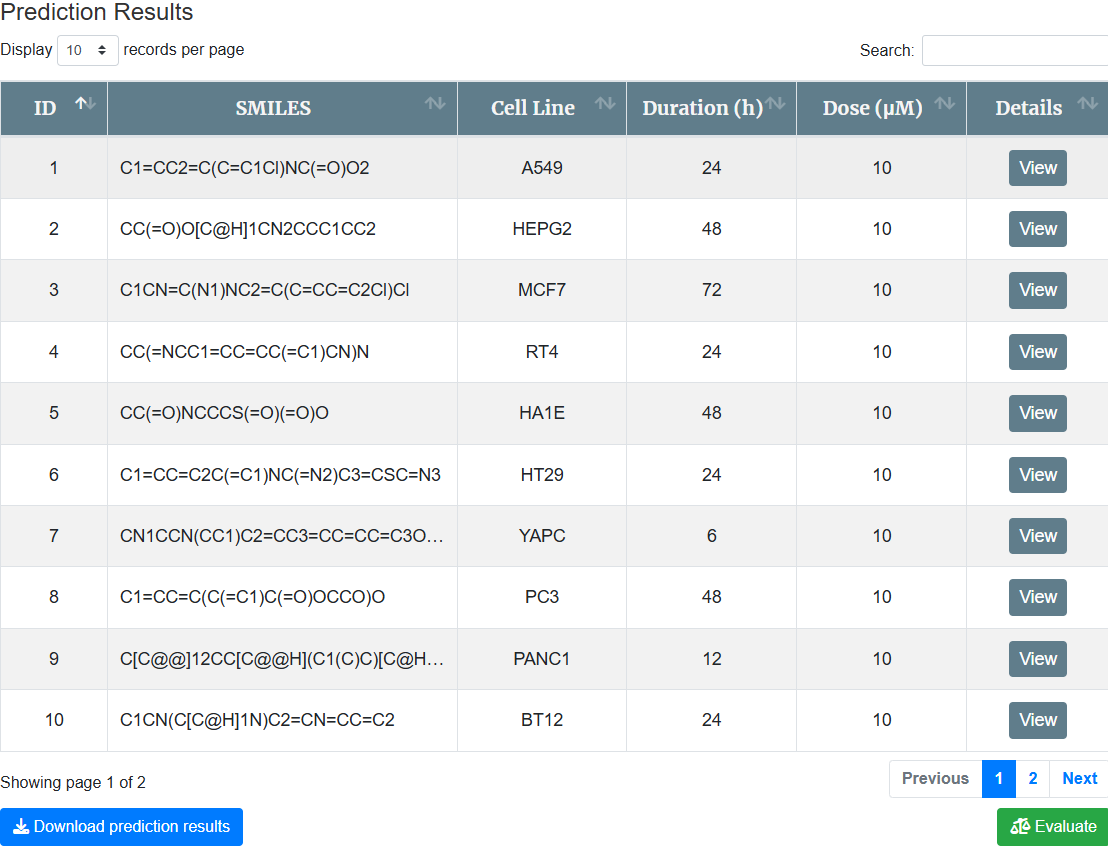Sort by Dose (µM) column arrows
Viewport: 1108px width, 846px height.
tap(945, 103)
